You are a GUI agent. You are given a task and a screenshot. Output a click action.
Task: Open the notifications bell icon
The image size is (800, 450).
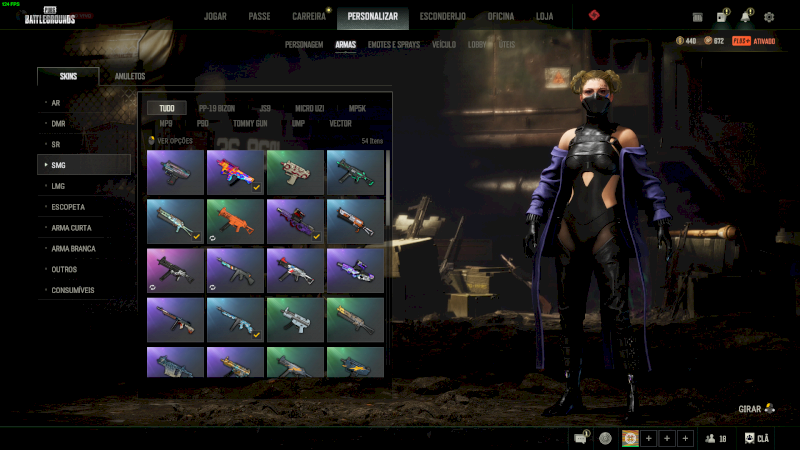coord(746,16)
